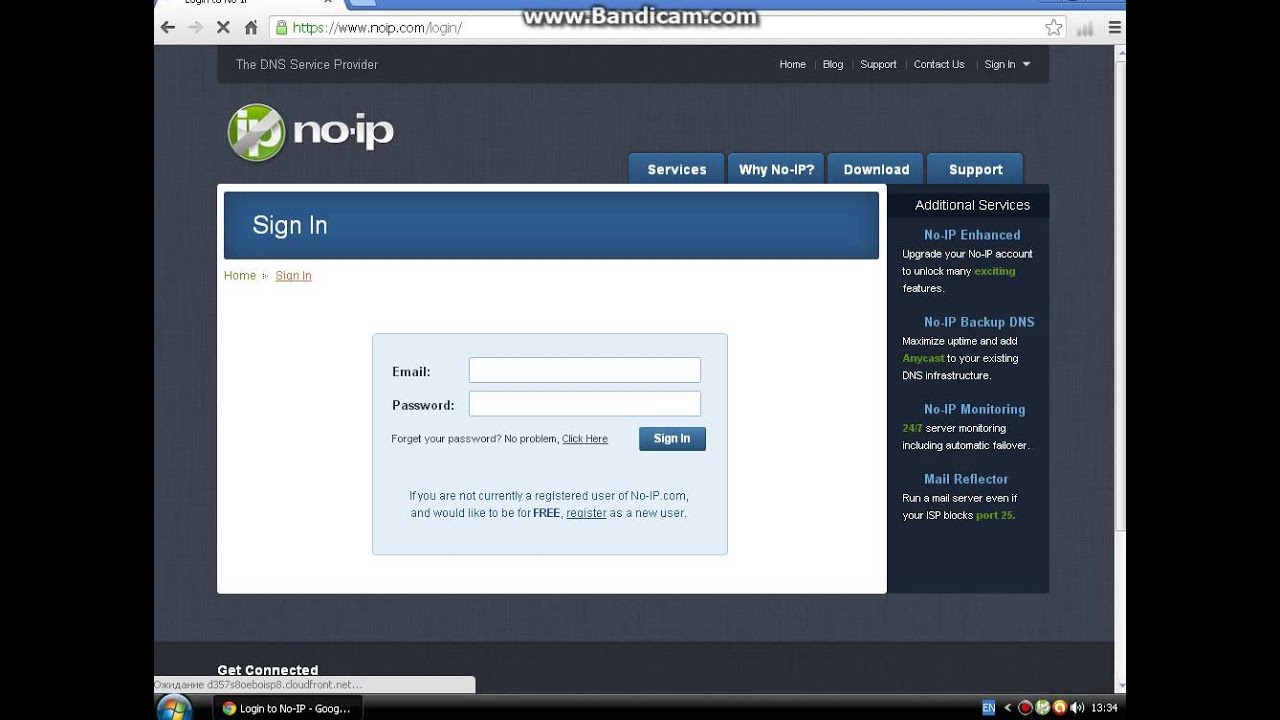Viewport: 1280px width, 720px height.
Task: Open the Download tab
Action: (876, 169)
